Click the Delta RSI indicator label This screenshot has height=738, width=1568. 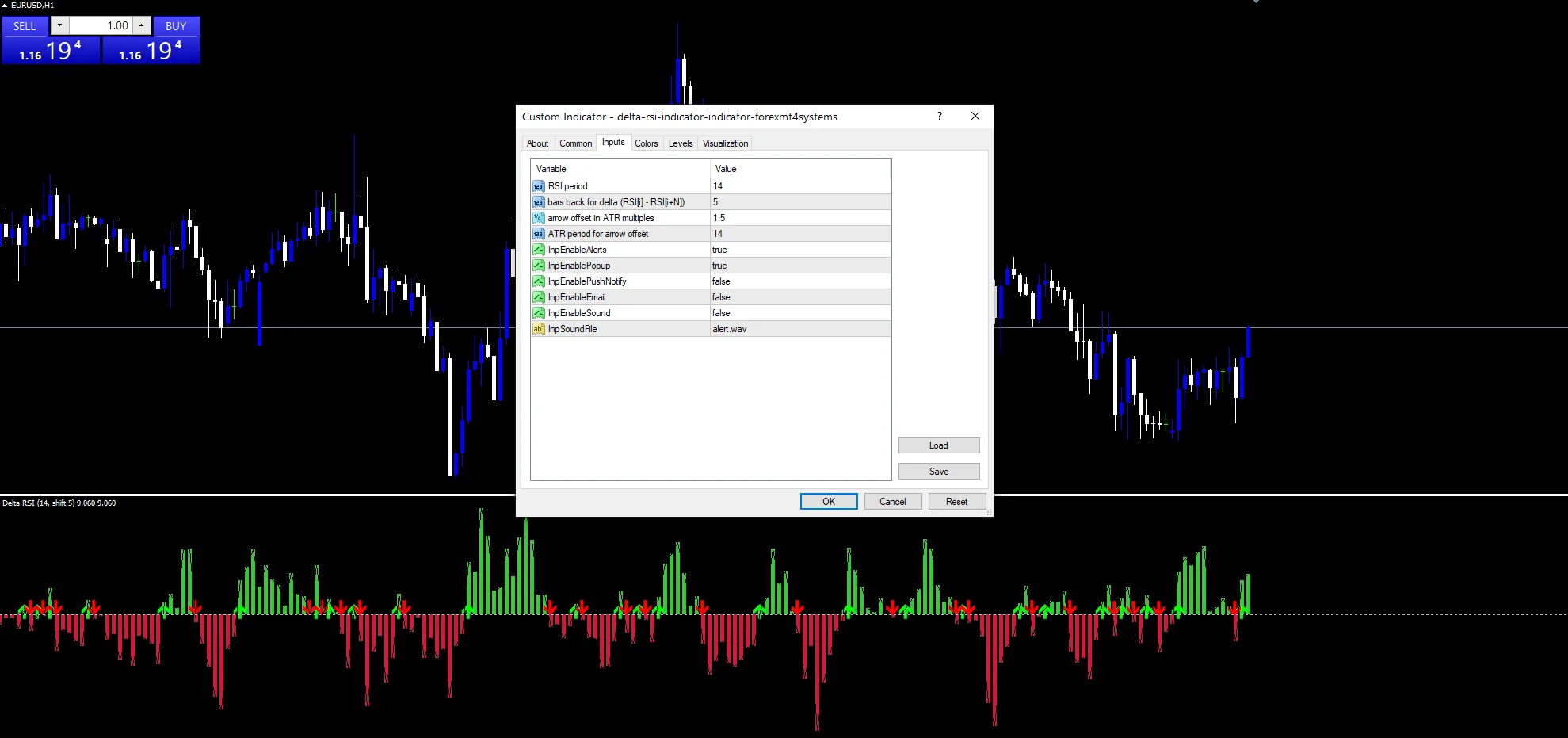pyautogui.click(x=59, y=503)
